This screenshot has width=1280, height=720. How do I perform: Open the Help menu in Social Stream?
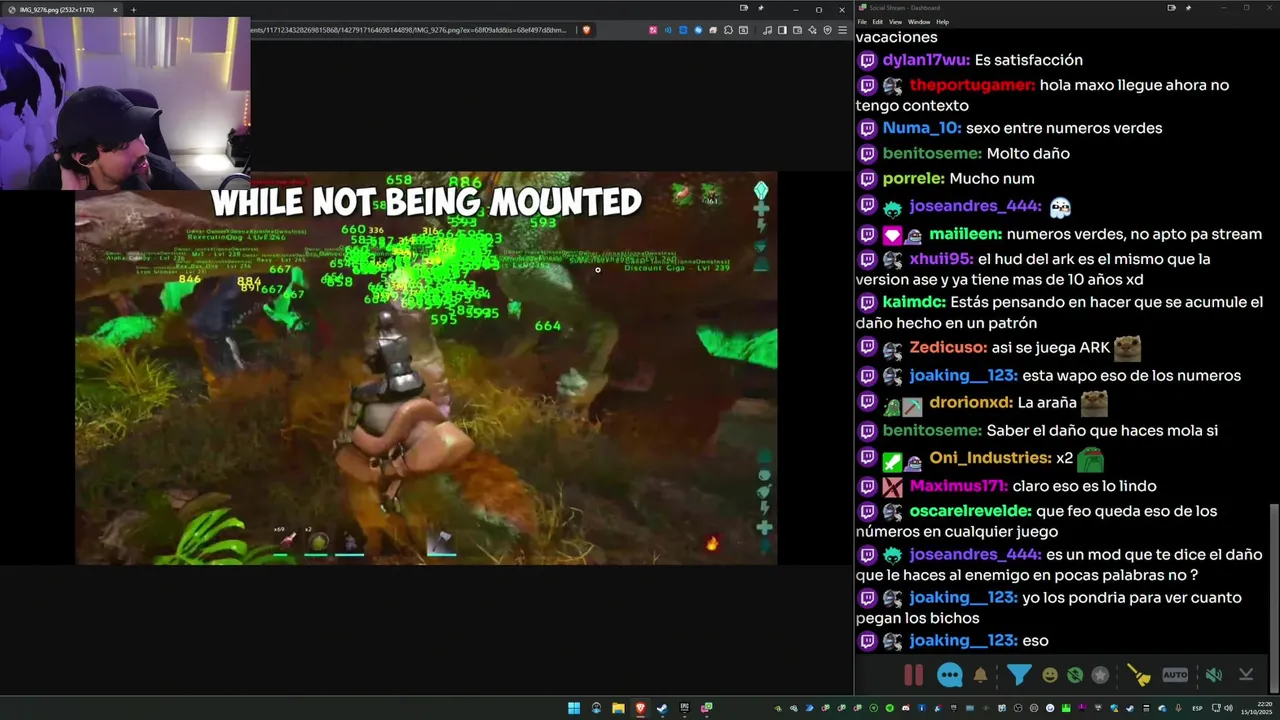(943, 21)
